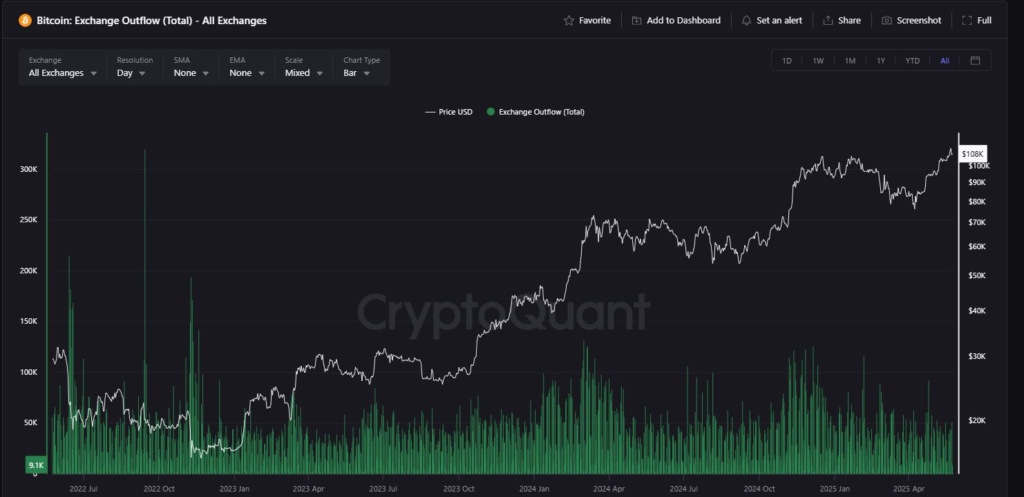This screenshot has height=497, width=1024.
Task: Select the 1D time range
Action: 787,61
